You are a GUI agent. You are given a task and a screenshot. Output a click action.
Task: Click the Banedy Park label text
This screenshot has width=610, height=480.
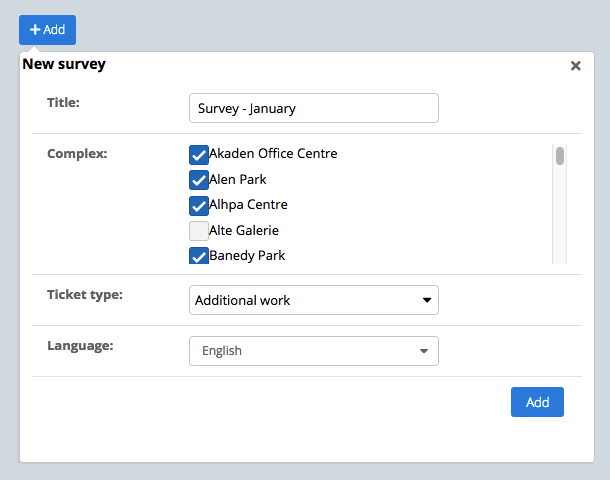tap(247, 256)
